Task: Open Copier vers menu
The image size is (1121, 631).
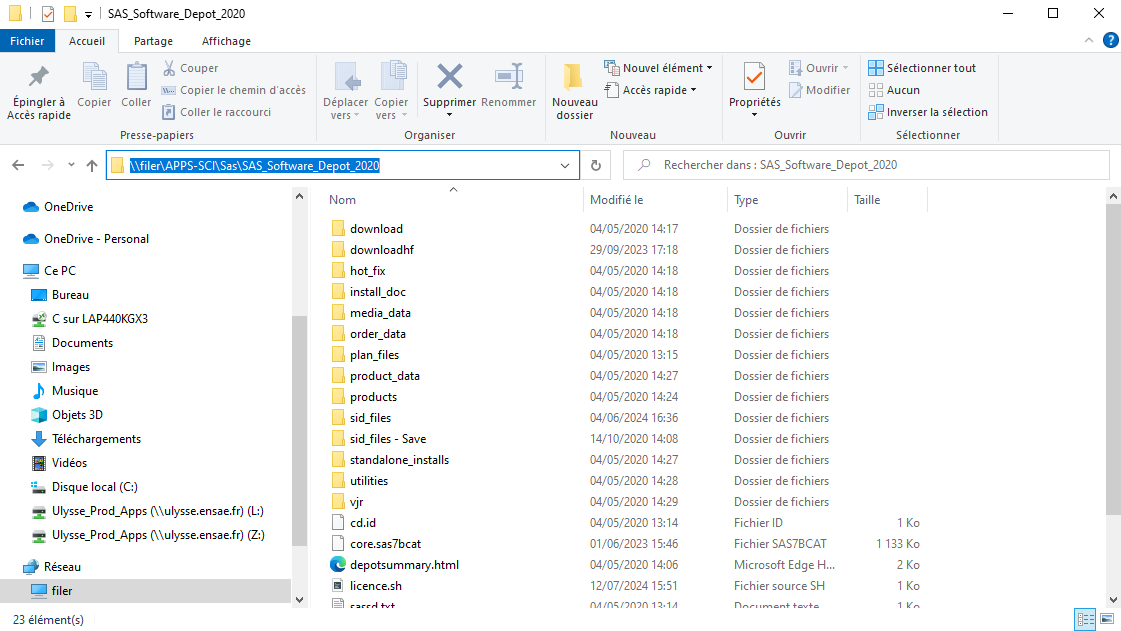Action: pos(391,91)
